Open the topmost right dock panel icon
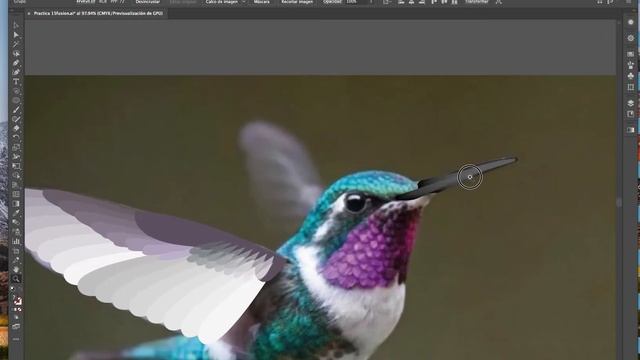Viewport: 640px width, 360px height. [x=631, y=22]
